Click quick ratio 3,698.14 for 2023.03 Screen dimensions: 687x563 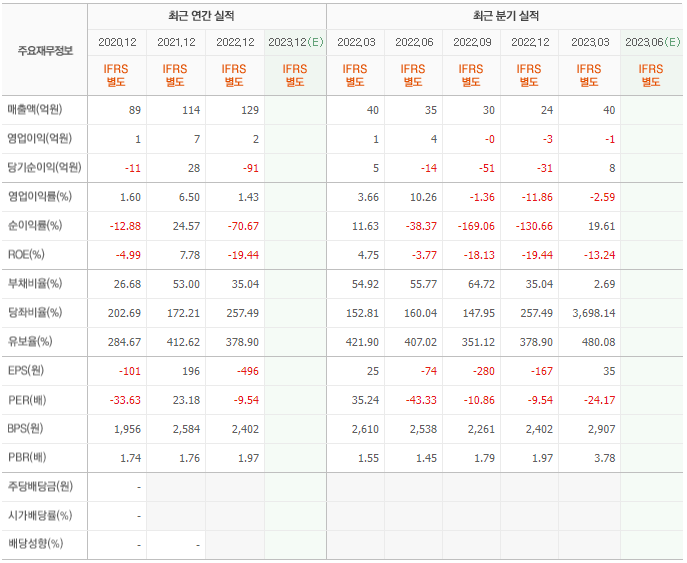click(x=594, y=313)
